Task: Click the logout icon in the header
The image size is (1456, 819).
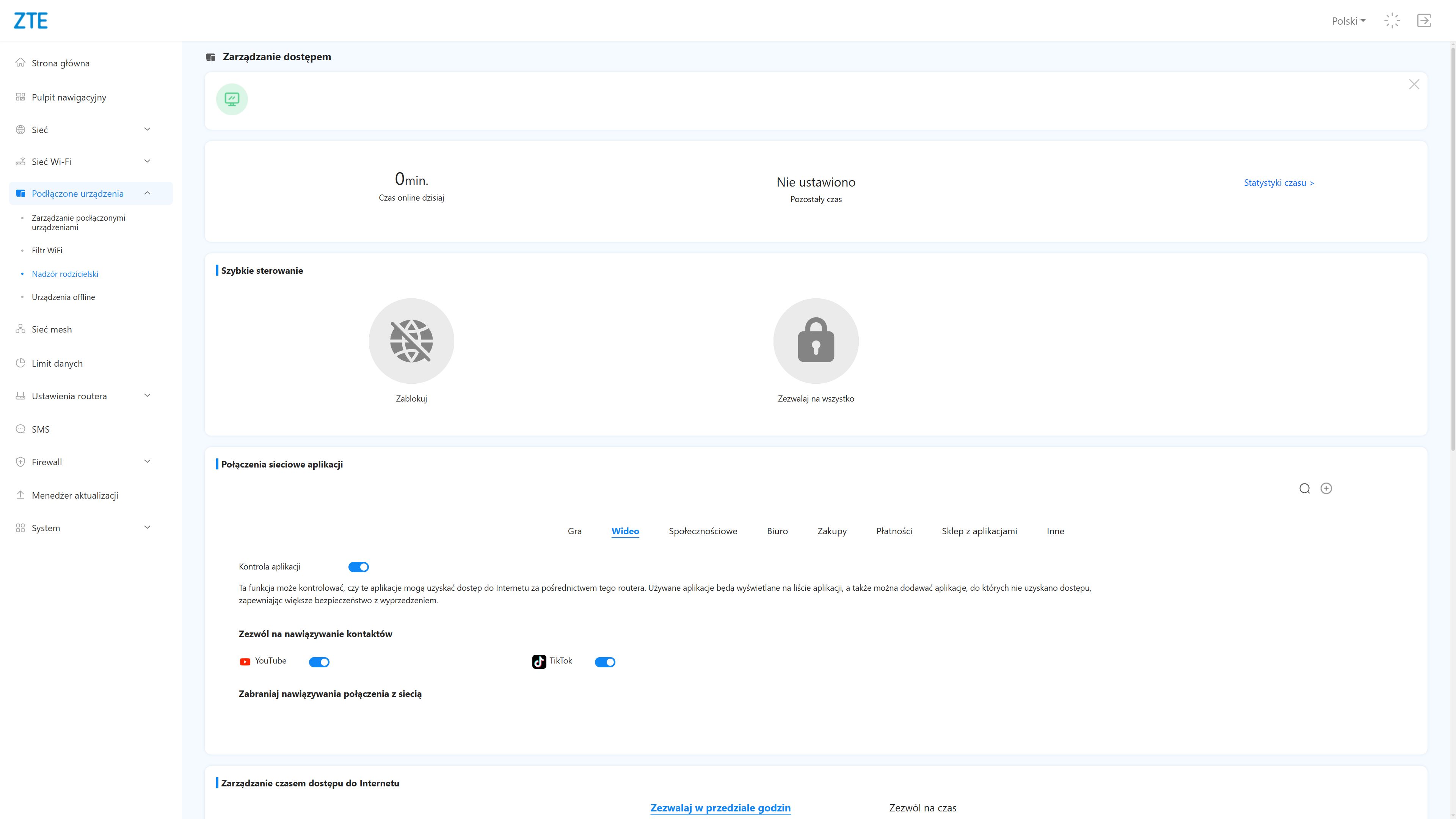Action: click(x=1424, y=21)
